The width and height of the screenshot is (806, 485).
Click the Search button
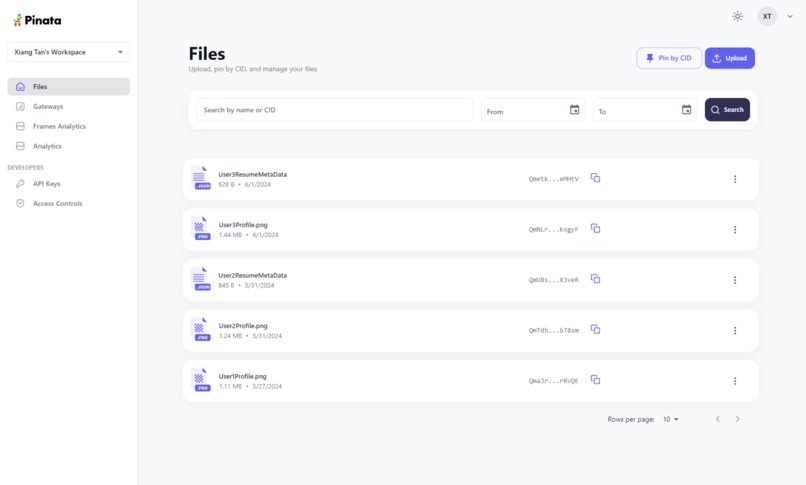click(727, 109)
